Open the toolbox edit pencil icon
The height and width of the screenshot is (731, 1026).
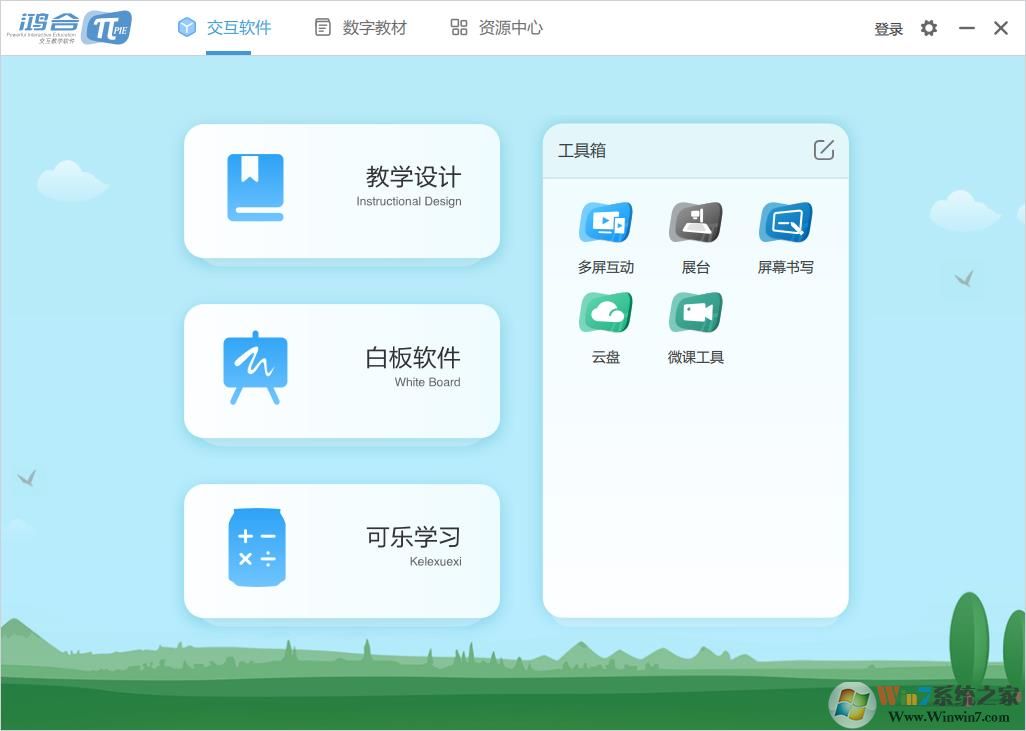click(823, 149)
